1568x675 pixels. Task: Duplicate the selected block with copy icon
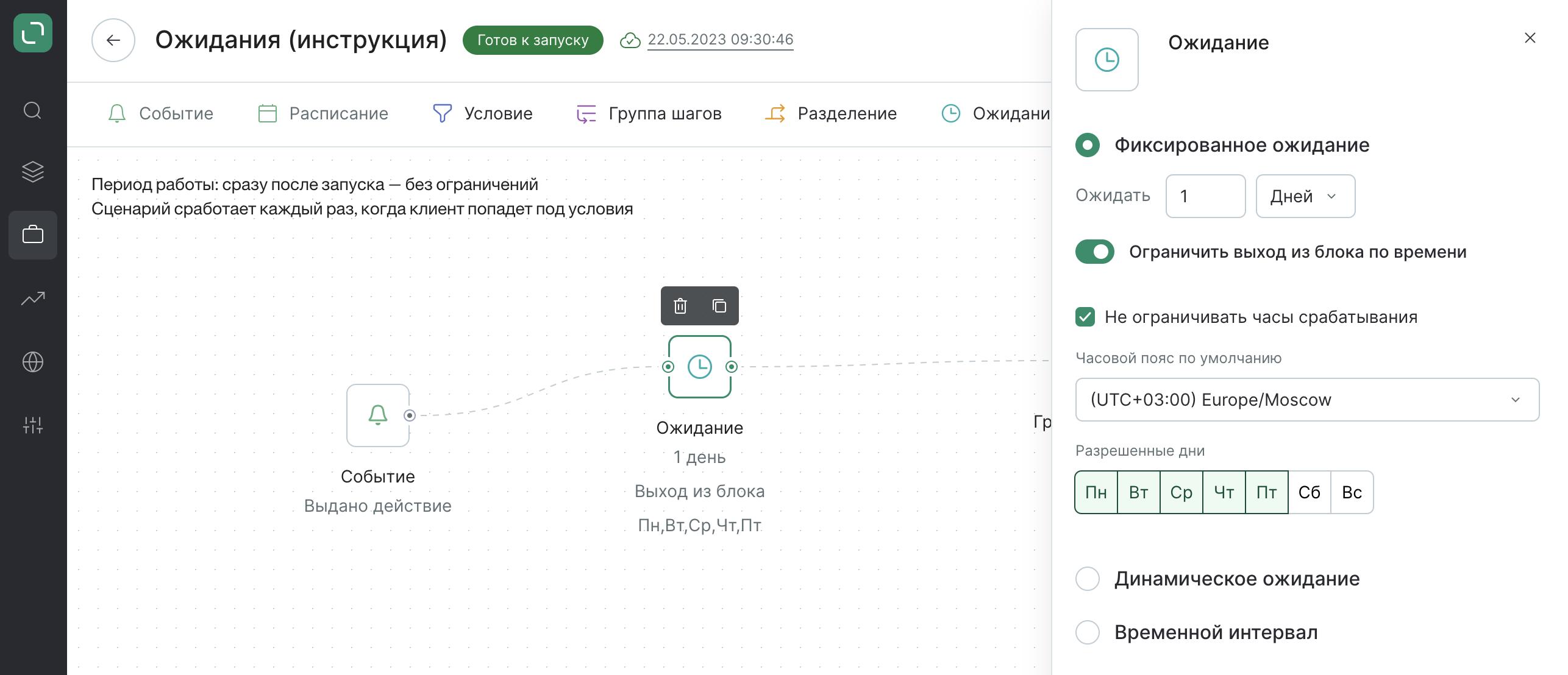(x=719, y=306)
